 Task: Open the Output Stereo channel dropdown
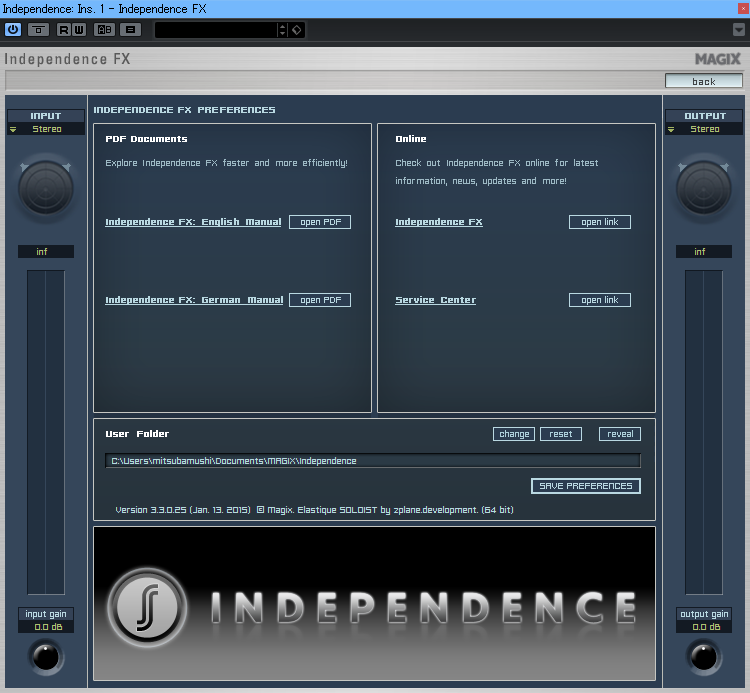point(704,129)
